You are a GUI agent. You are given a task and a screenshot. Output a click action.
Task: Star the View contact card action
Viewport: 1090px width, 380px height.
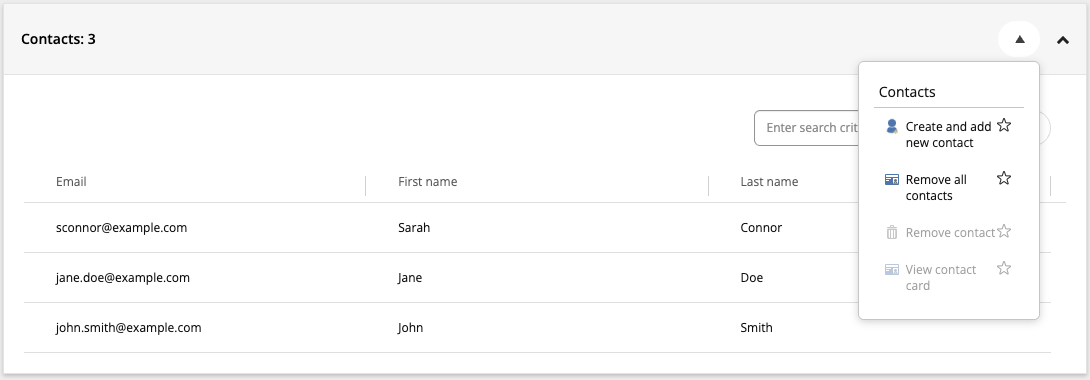[x=1004, y=268]
